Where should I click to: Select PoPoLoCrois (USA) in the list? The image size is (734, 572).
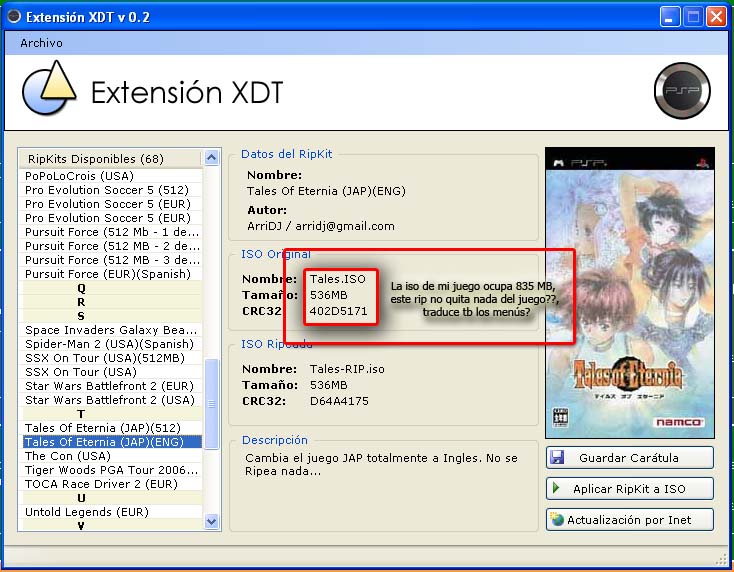[112, 176]
